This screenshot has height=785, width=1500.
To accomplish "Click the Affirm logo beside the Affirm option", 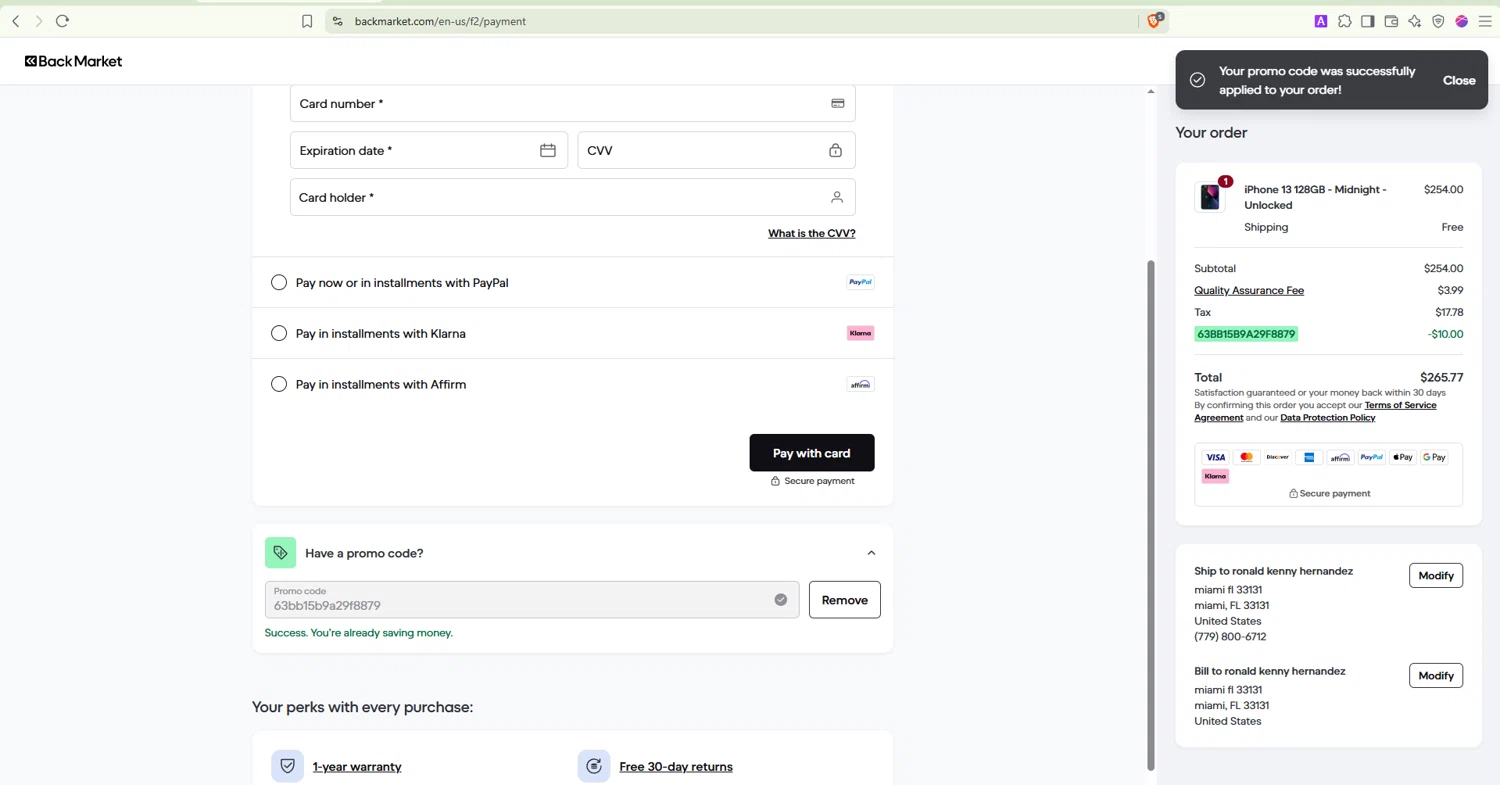I will click(860, 384).
